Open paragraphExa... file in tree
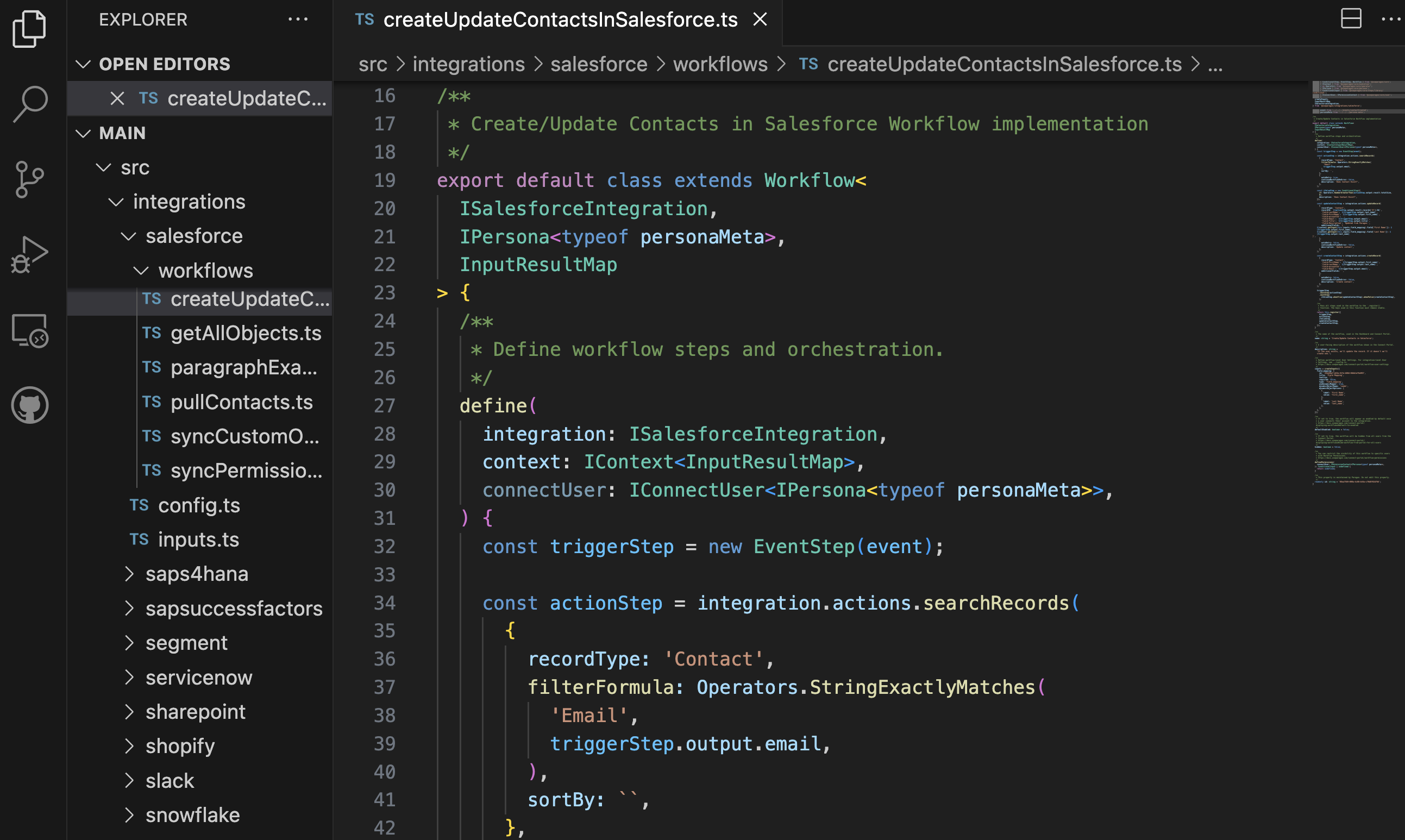 (200, 368)
